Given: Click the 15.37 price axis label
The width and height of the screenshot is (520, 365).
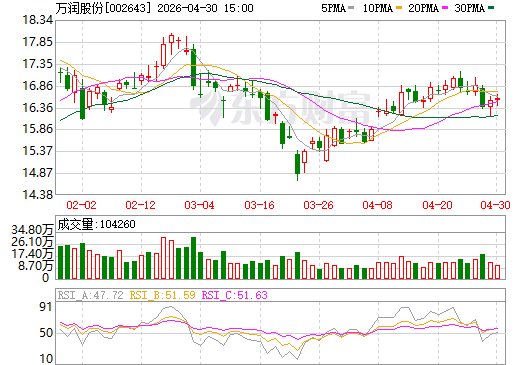Looking at the screenshot, I should (x=37, y=151).
